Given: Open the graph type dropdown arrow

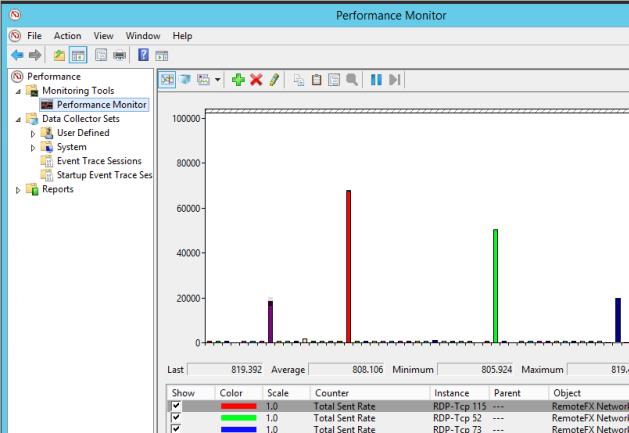Looking at the screenshot, I should (218, 79).
